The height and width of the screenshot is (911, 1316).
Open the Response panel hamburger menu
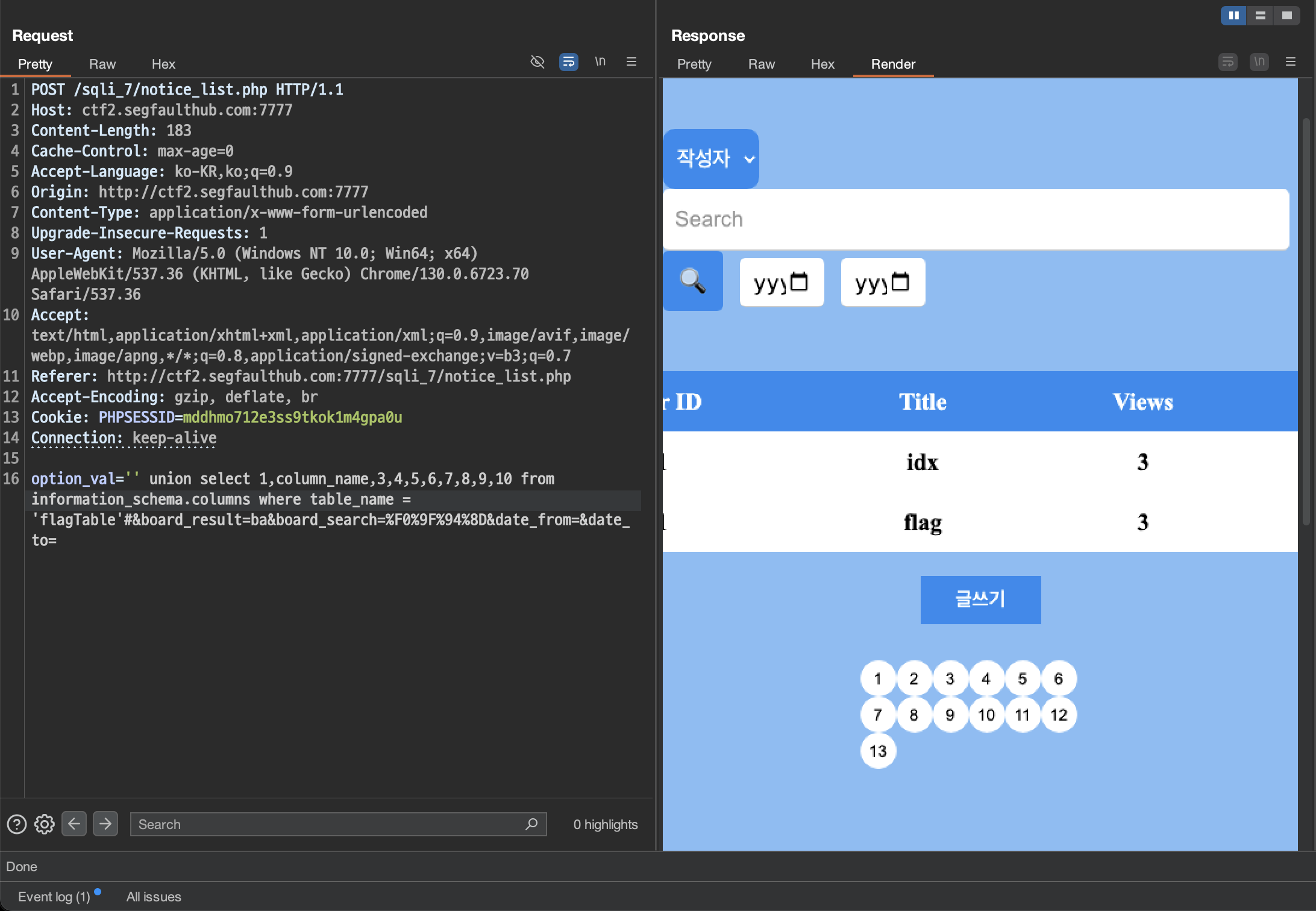1290,61
